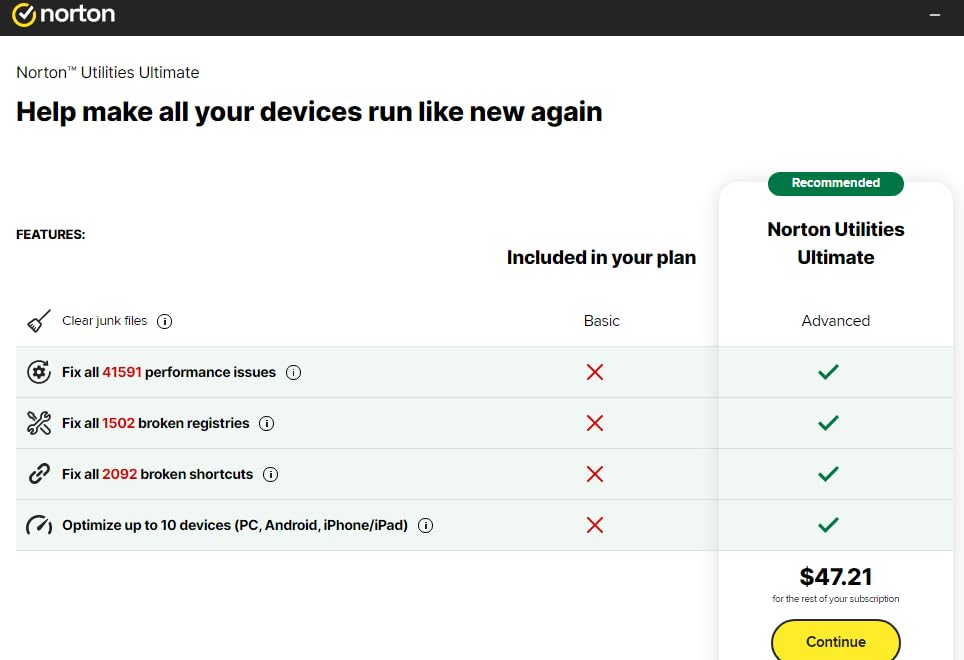The height and width of the screenshot is (660, 964).
Task: Open info tooltip for 2092 broken shortcuts
Action: pos(270,474)
